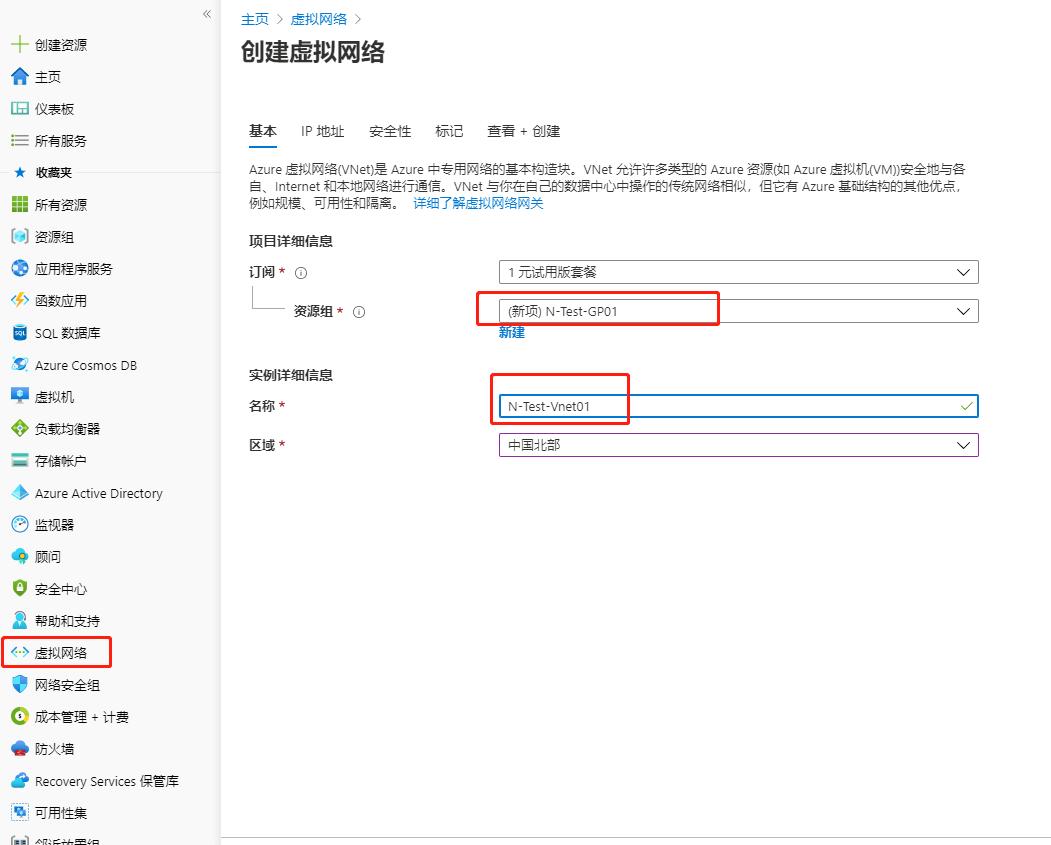Open the 资源组 cube icon

click(20, 237)
